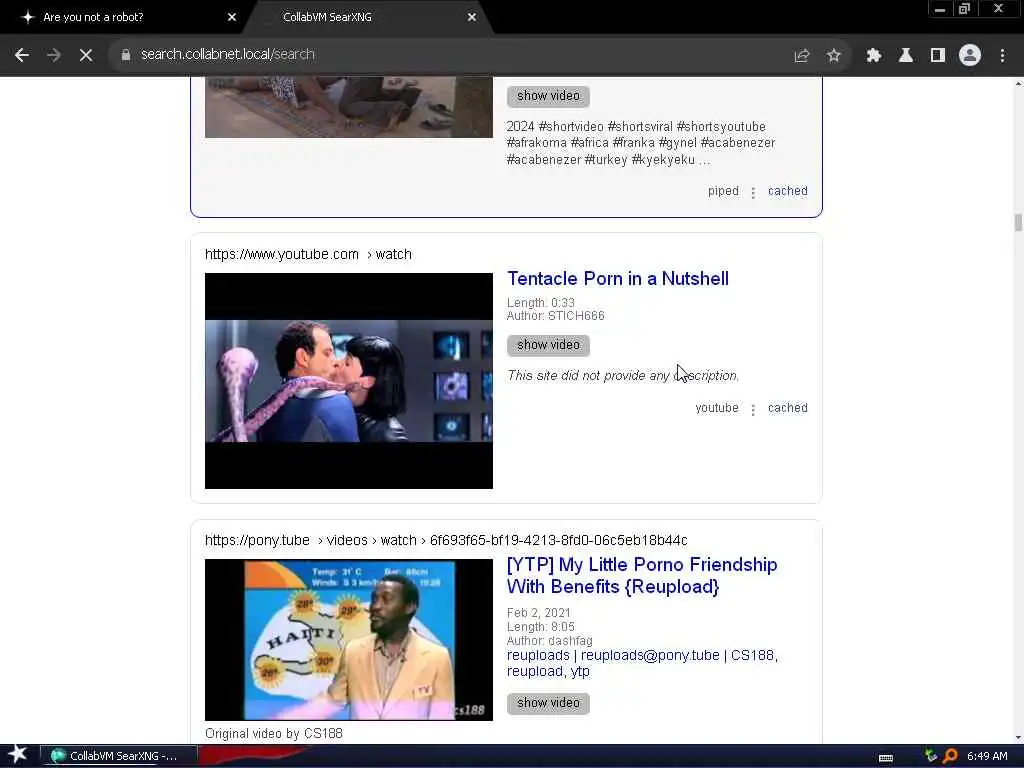This screenshot has width=1024, height=768.
Task: Click 'Original video by CS188' text
Action: (x=274, y=733)
